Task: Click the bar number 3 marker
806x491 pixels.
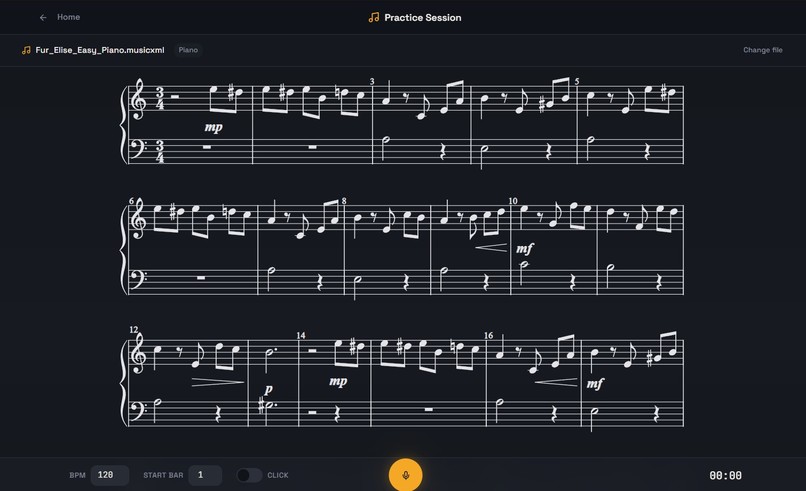Action: (x=372, y=81)
